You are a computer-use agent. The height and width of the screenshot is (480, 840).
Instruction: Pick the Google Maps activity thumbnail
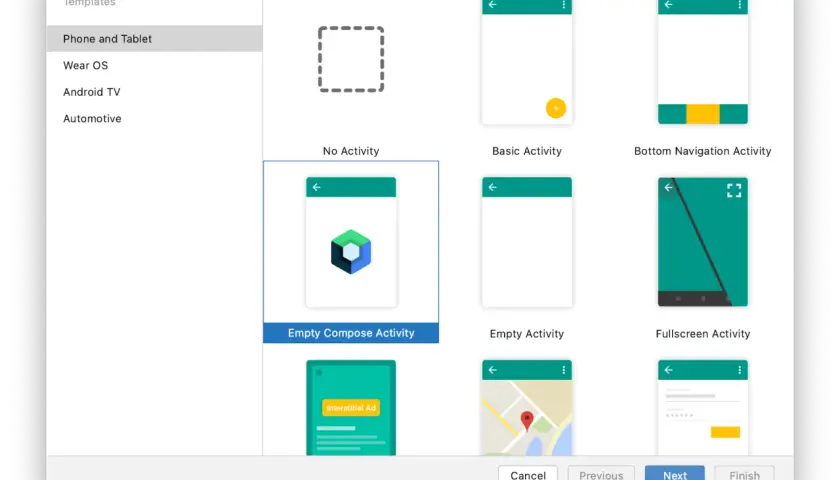[x=527, y=408]
